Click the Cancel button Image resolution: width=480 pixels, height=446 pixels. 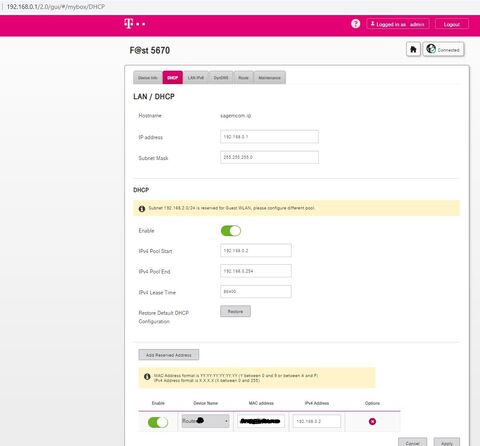tap(412, 443)
